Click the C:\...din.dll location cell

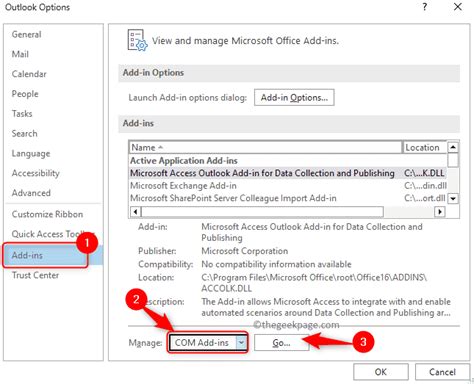pos(425,186)
